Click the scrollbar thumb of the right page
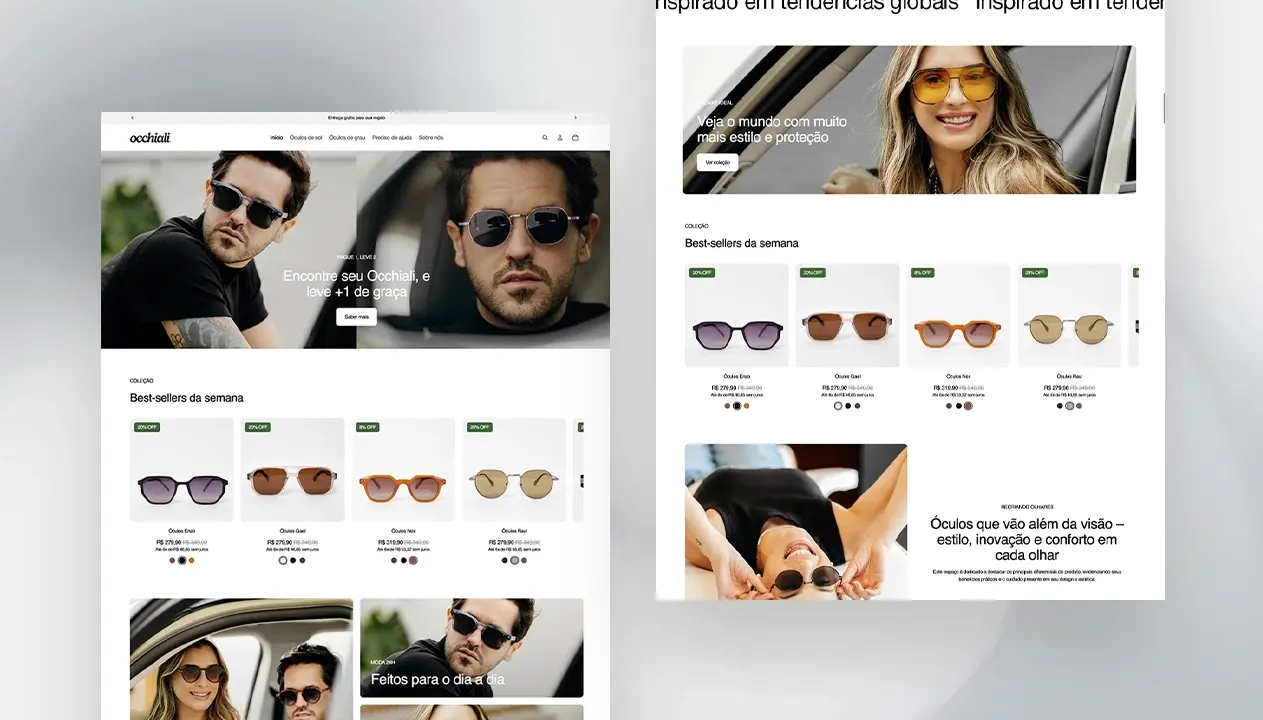The width and height of the screenshot is (1263, 720). point(1163,107)
